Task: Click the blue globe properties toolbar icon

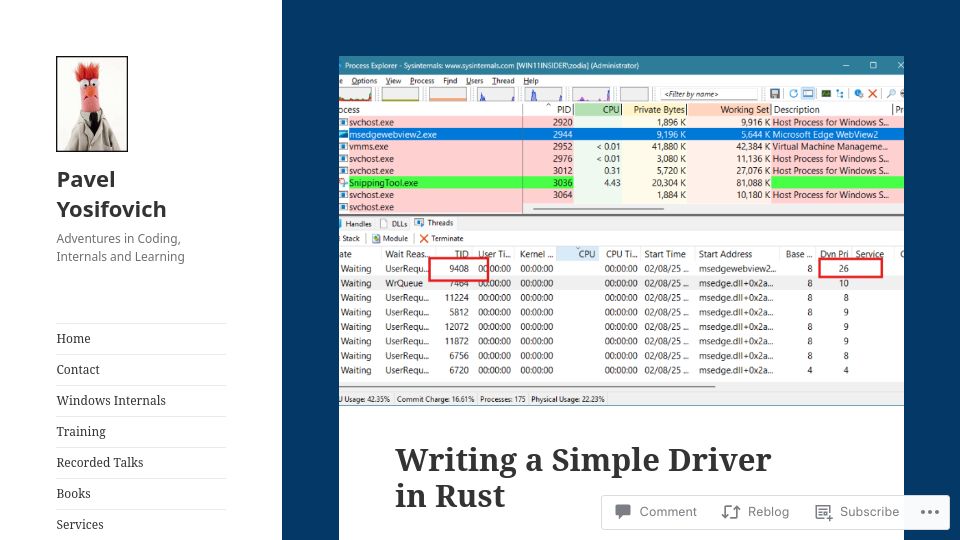Action: pos(858,94)
